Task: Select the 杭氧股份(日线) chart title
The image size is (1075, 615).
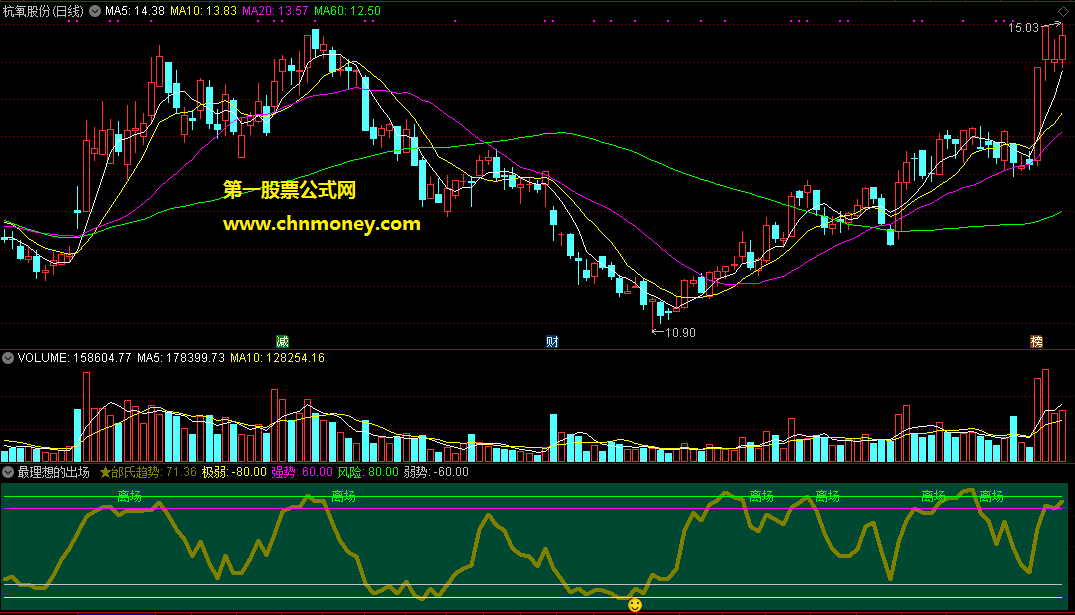Action: point(43,11)
